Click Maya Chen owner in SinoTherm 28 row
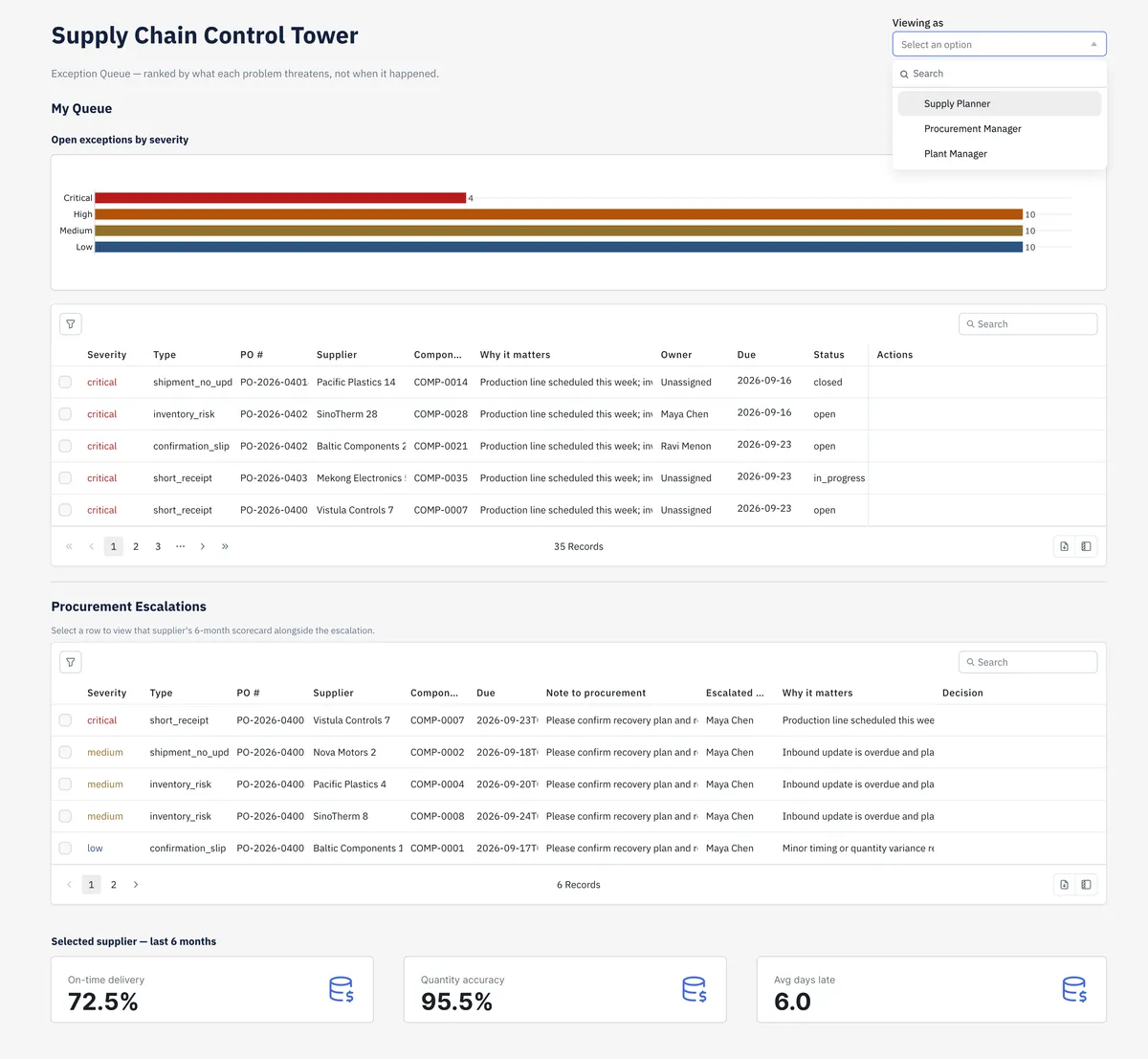 [x=685, y=414]
